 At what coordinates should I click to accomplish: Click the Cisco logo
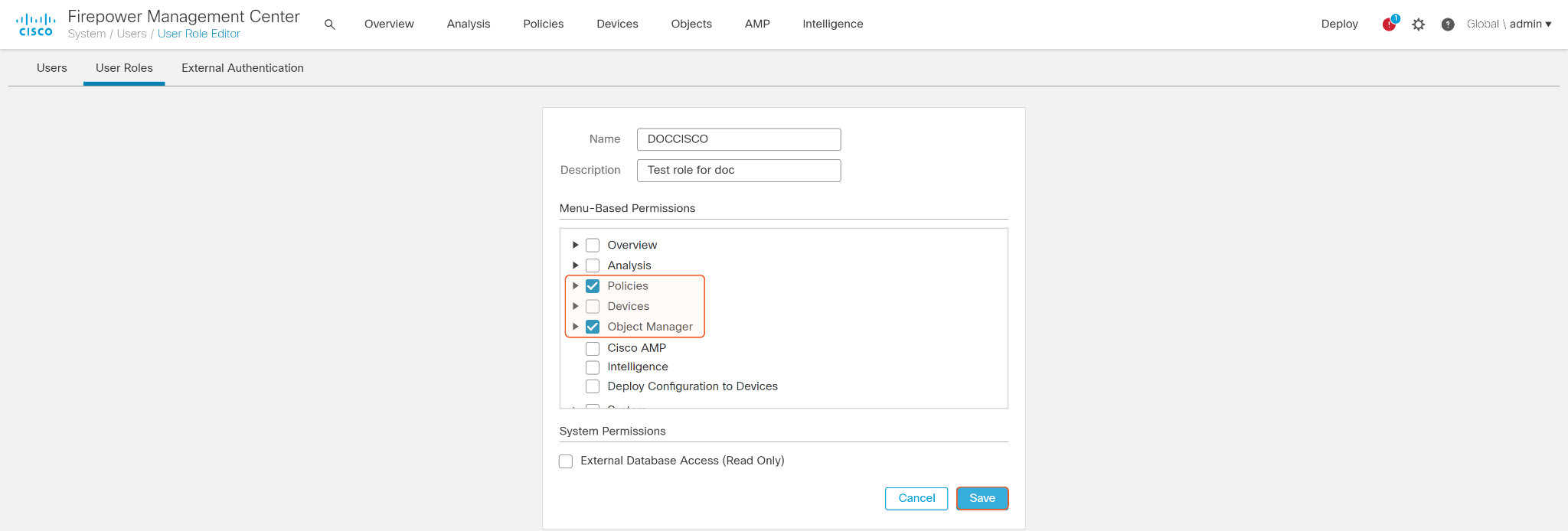pyautogui.click(x=35, y=24)
